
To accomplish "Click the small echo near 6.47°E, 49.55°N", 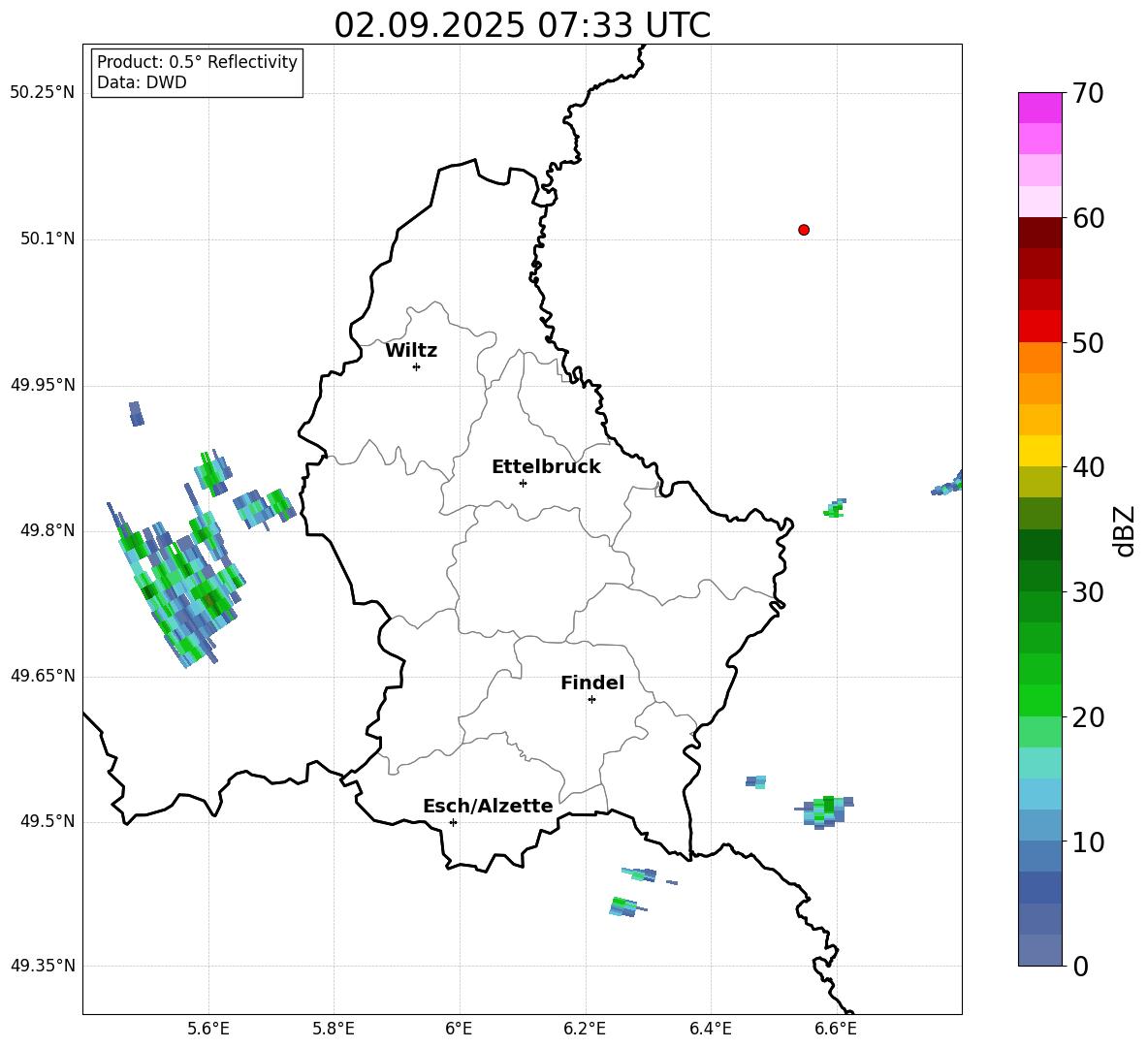I will pos(756,781).
